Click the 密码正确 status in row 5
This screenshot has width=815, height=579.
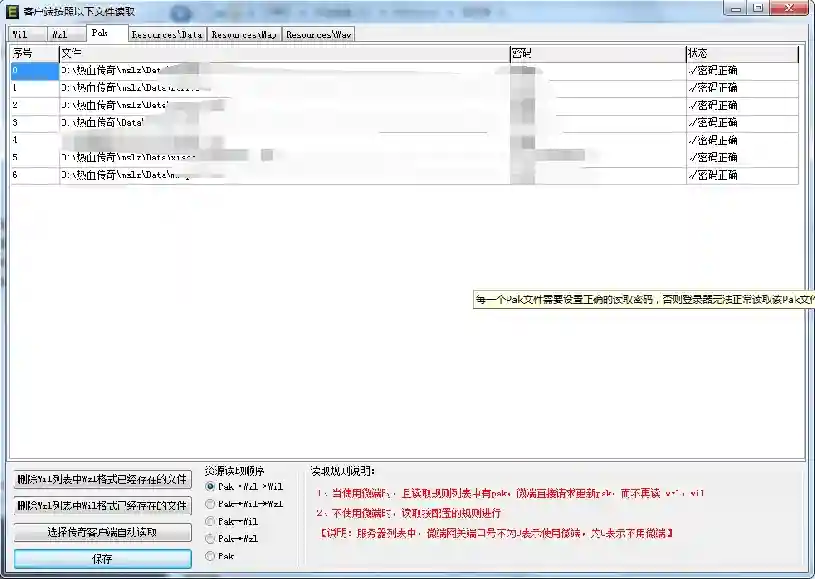713,157
